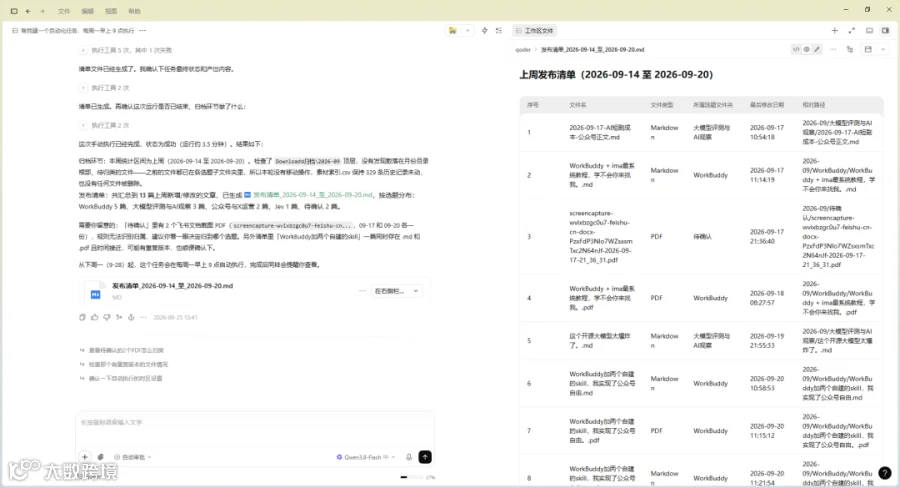The height and width of the screenshot is (488, 900).
Task: Go back with the left arrow
Action: (x=28, y=11)
